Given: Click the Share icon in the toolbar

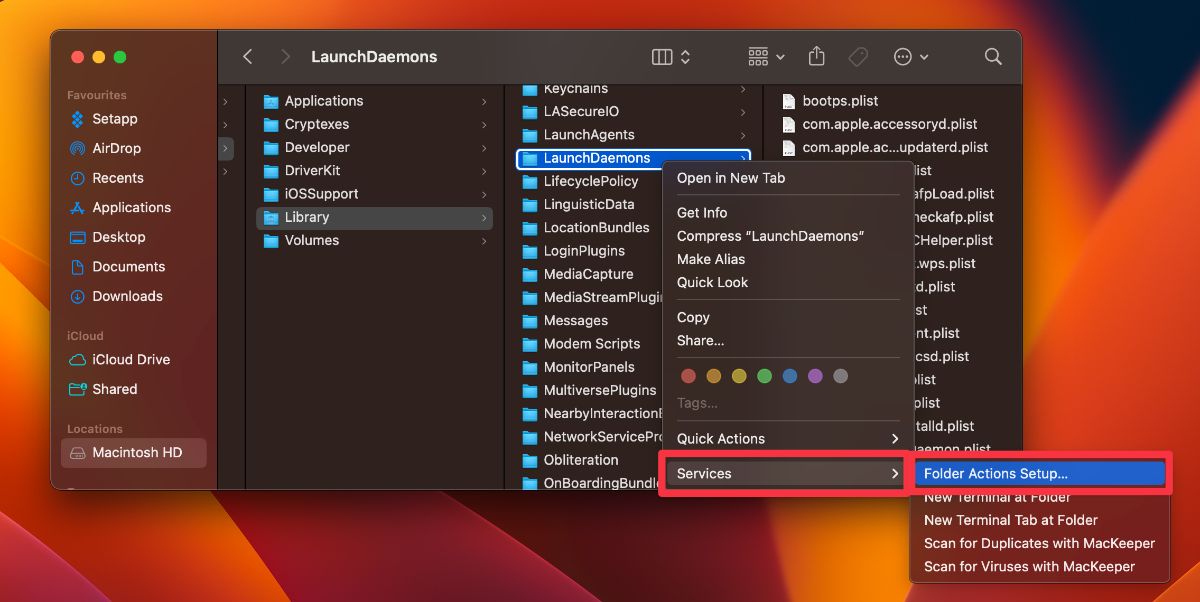Looking at the screenshot, I should 816,57.
